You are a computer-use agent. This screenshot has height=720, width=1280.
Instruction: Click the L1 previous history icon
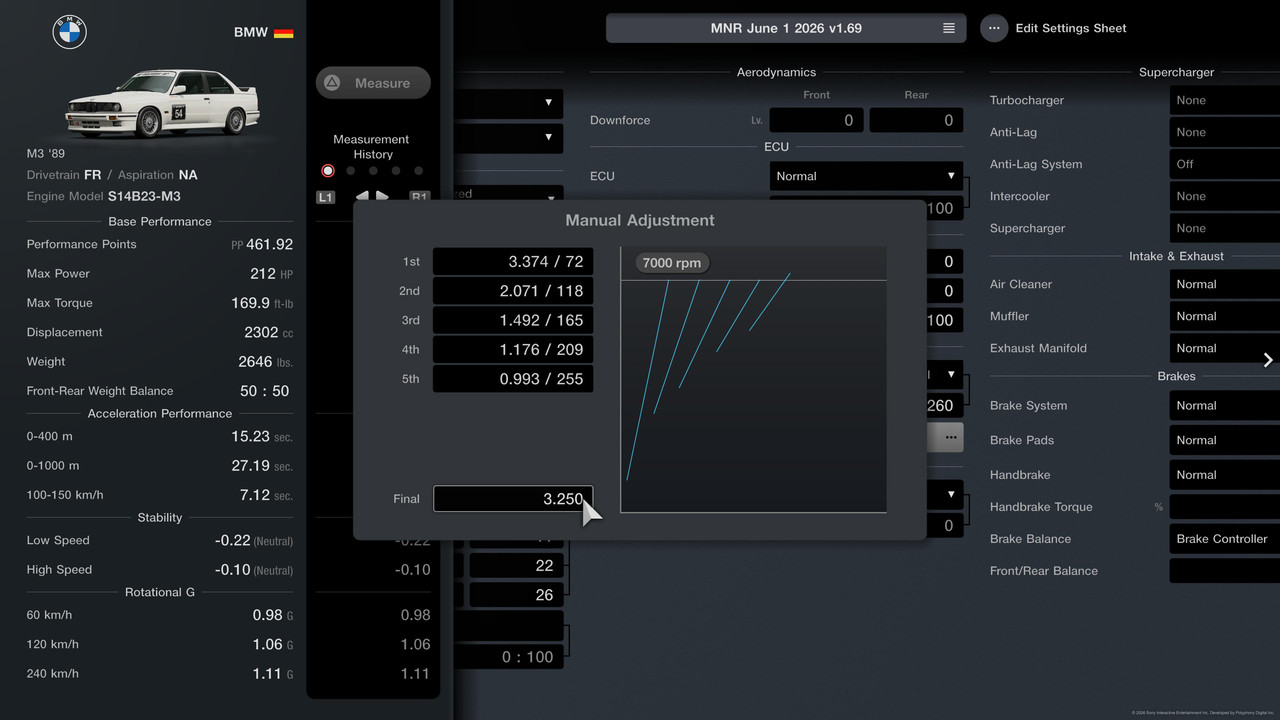pos(326,197)
